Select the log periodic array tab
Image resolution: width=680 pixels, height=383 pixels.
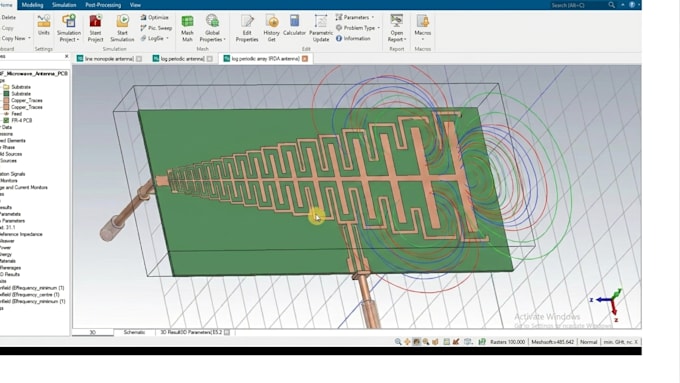point(265,59)
